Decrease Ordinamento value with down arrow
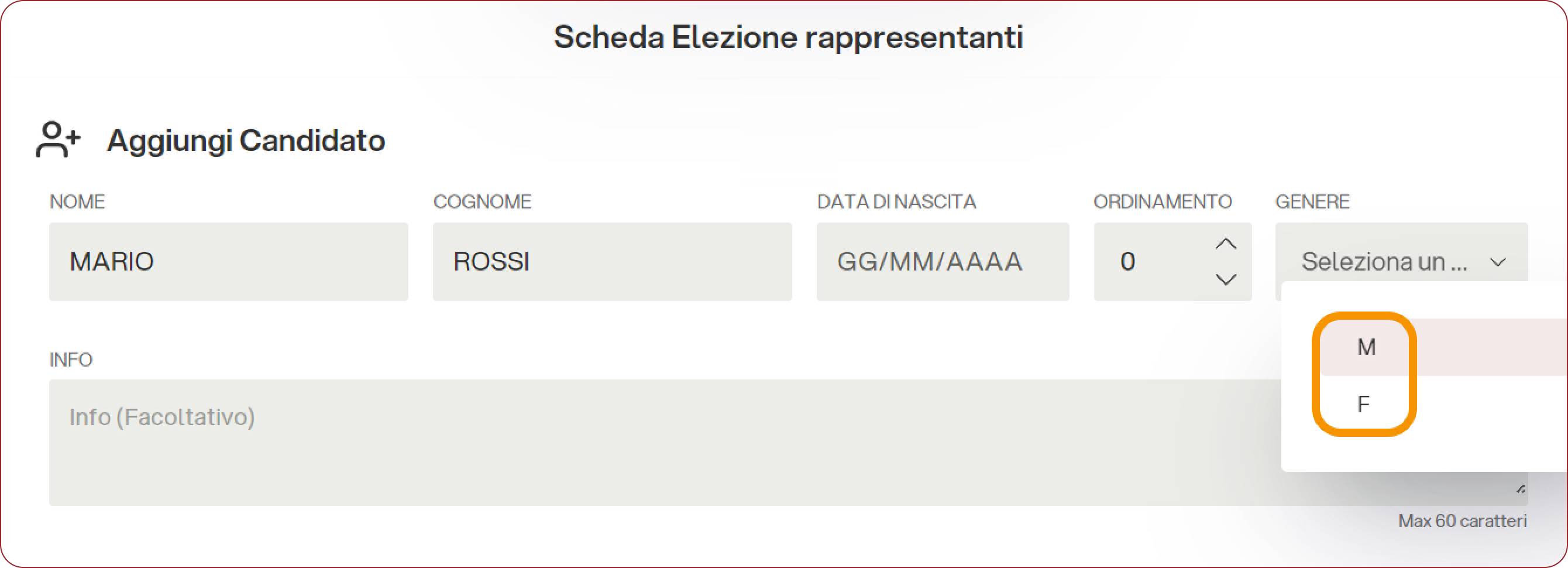The height and width of the screenshot is (568, 1568). tap(1225, 279)
